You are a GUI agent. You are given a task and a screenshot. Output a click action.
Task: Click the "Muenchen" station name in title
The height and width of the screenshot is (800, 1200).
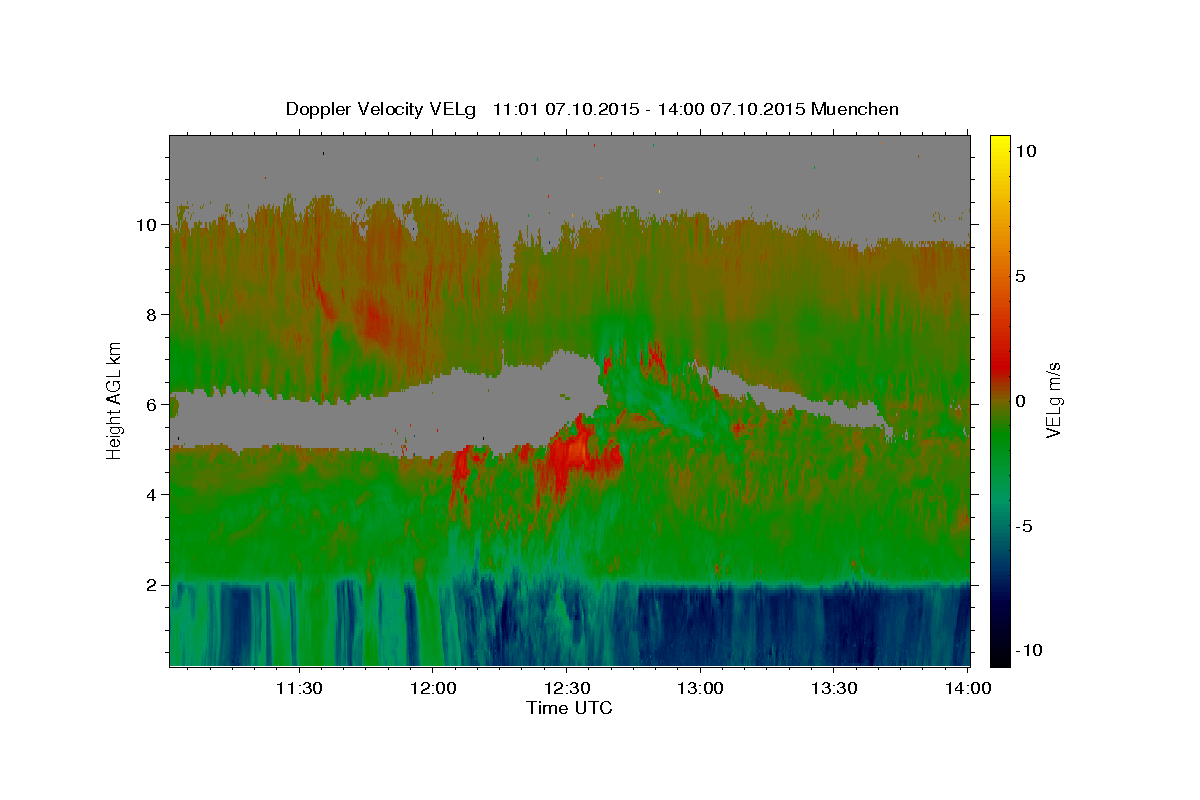tap(856, 109)
